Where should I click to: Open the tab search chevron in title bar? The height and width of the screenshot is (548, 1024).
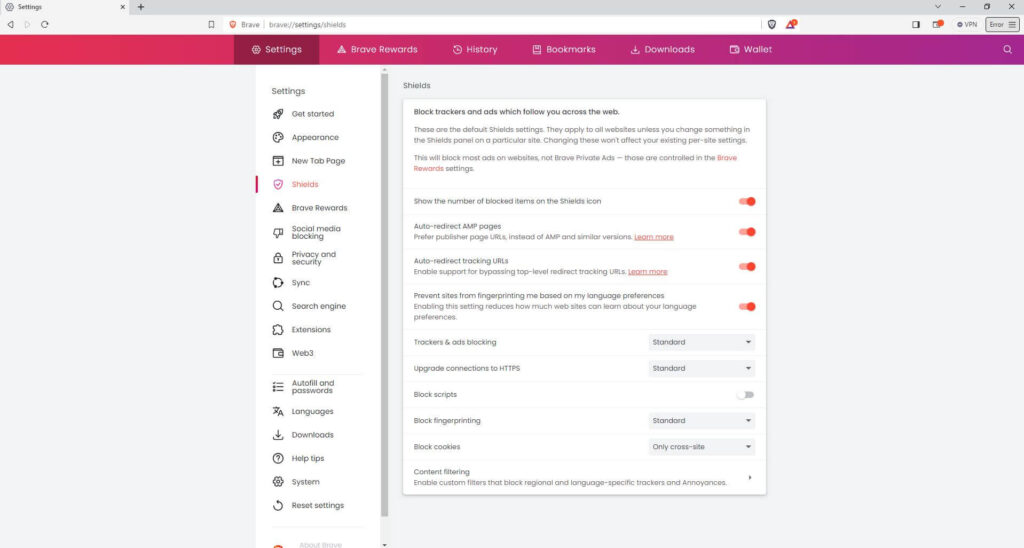938,7
